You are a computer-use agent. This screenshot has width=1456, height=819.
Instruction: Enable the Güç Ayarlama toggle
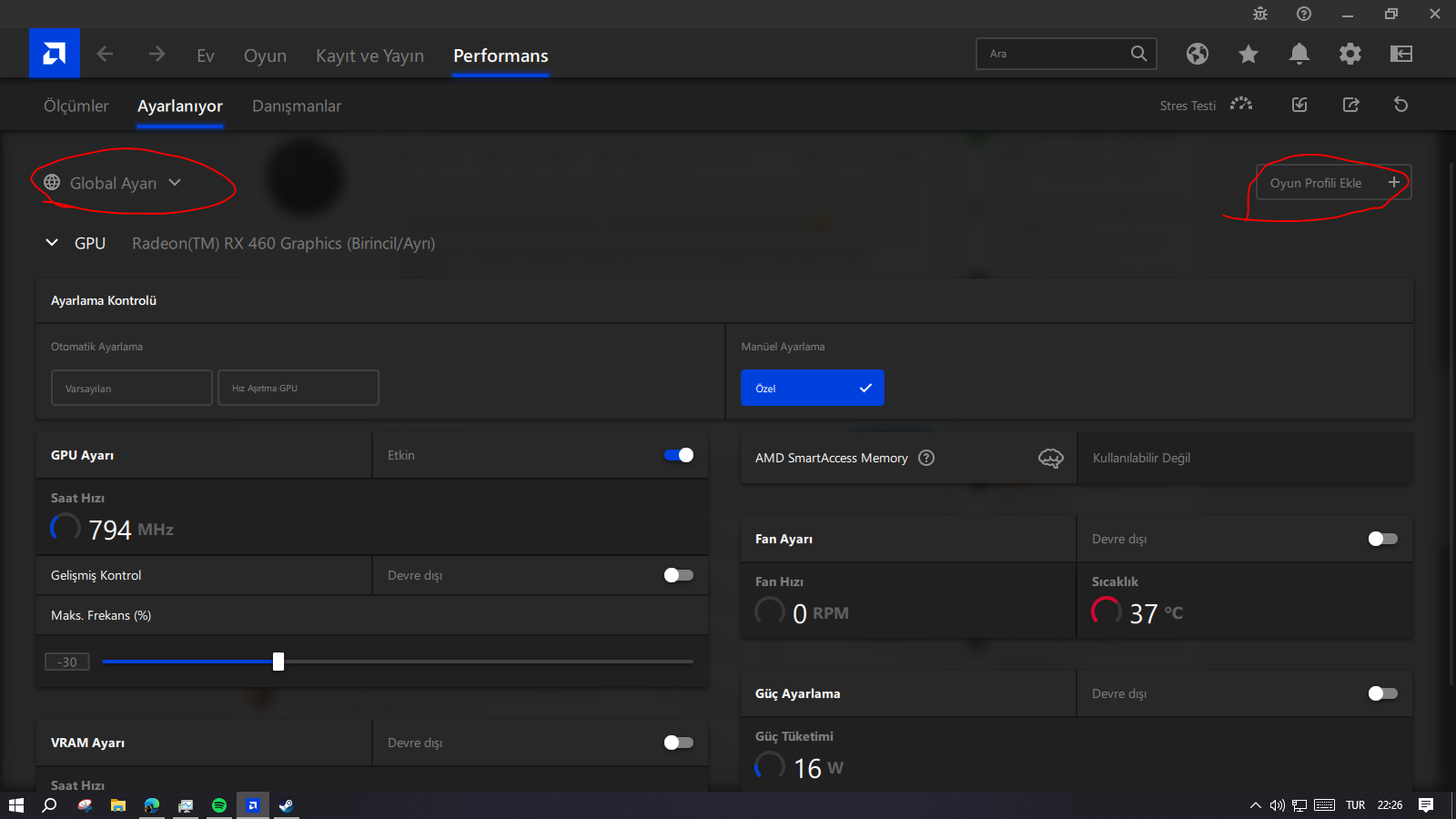[x=1383, y=693]
